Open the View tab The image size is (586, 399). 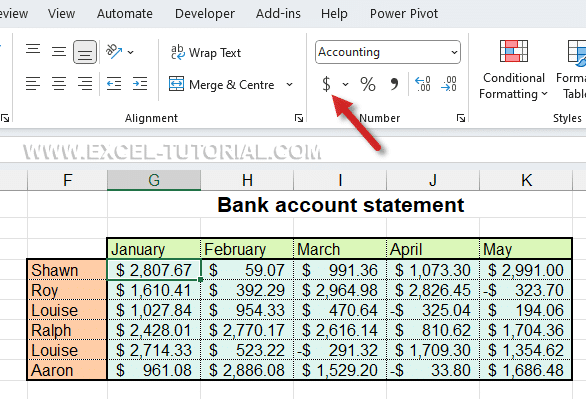click(x=61, y=14)
